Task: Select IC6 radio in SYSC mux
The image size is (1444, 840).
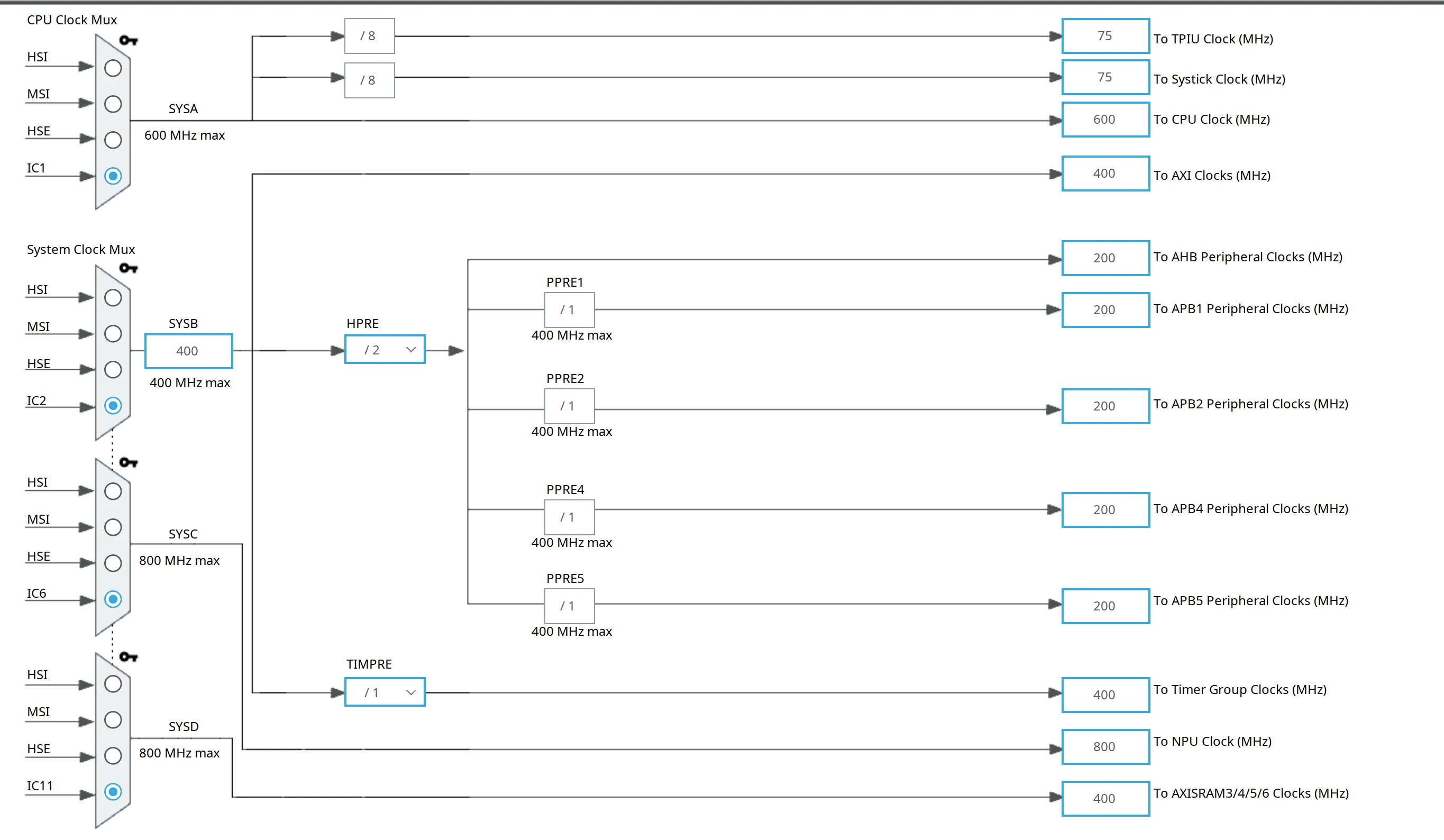Action: 113,599
